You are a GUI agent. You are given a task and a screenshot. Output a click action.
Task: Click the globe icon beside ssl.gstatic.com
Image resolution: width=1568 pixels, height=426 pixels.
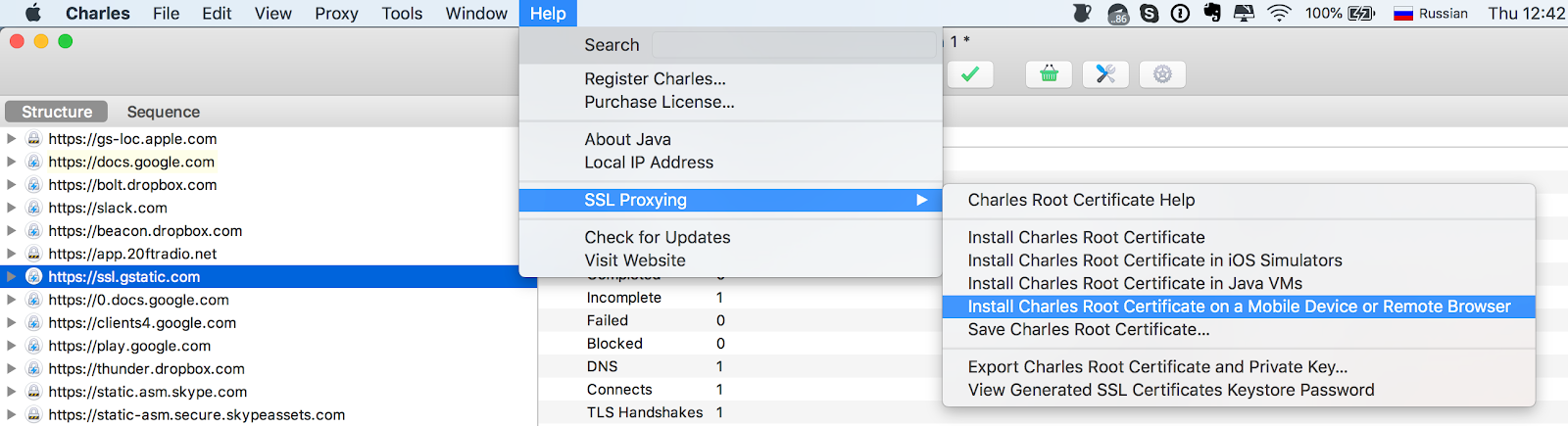click(33, 277)
